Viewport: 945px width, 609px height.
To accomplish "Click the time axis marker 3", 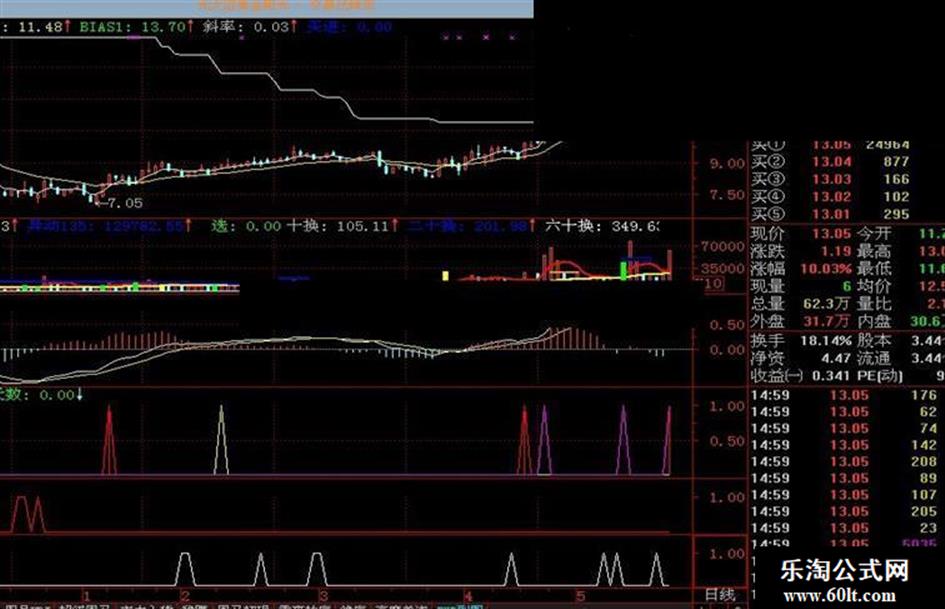I will point(324,596).
